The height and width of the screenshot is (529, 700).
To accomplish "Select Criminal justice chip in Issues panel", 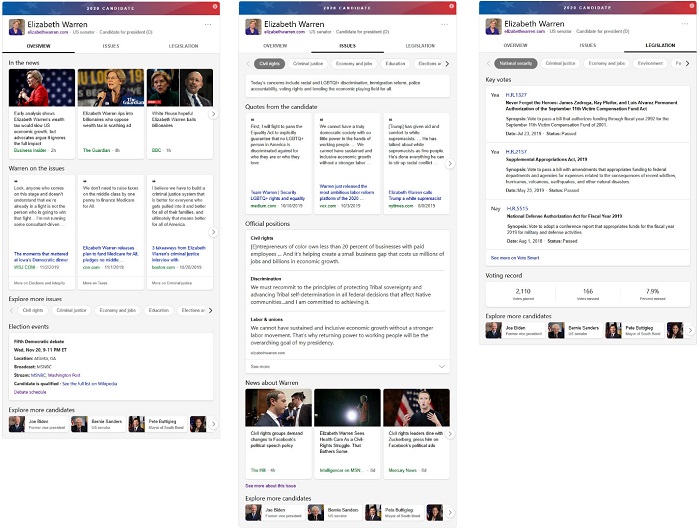I will [x=308, y=64].
